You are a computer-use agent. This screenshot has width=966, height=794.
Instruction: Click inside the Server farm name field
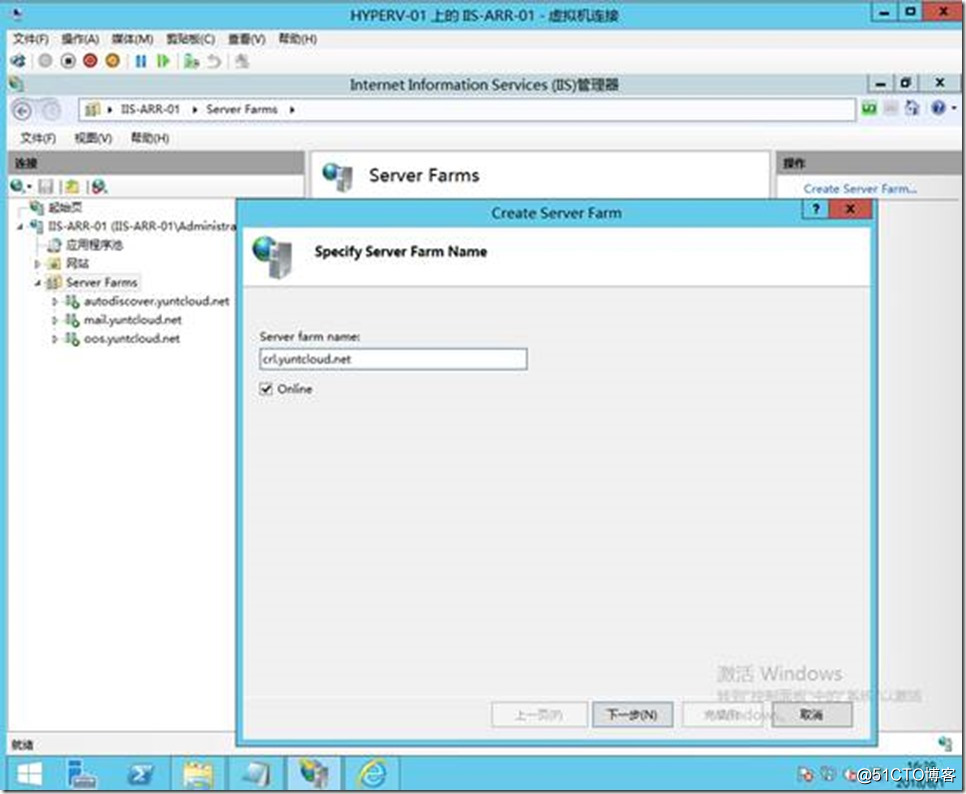393,359
